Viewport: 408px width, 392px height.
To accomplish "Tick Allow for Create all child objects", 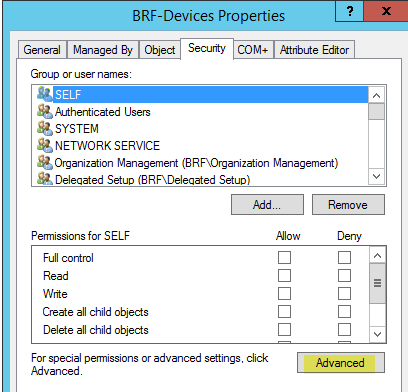I will pos(284,312).
